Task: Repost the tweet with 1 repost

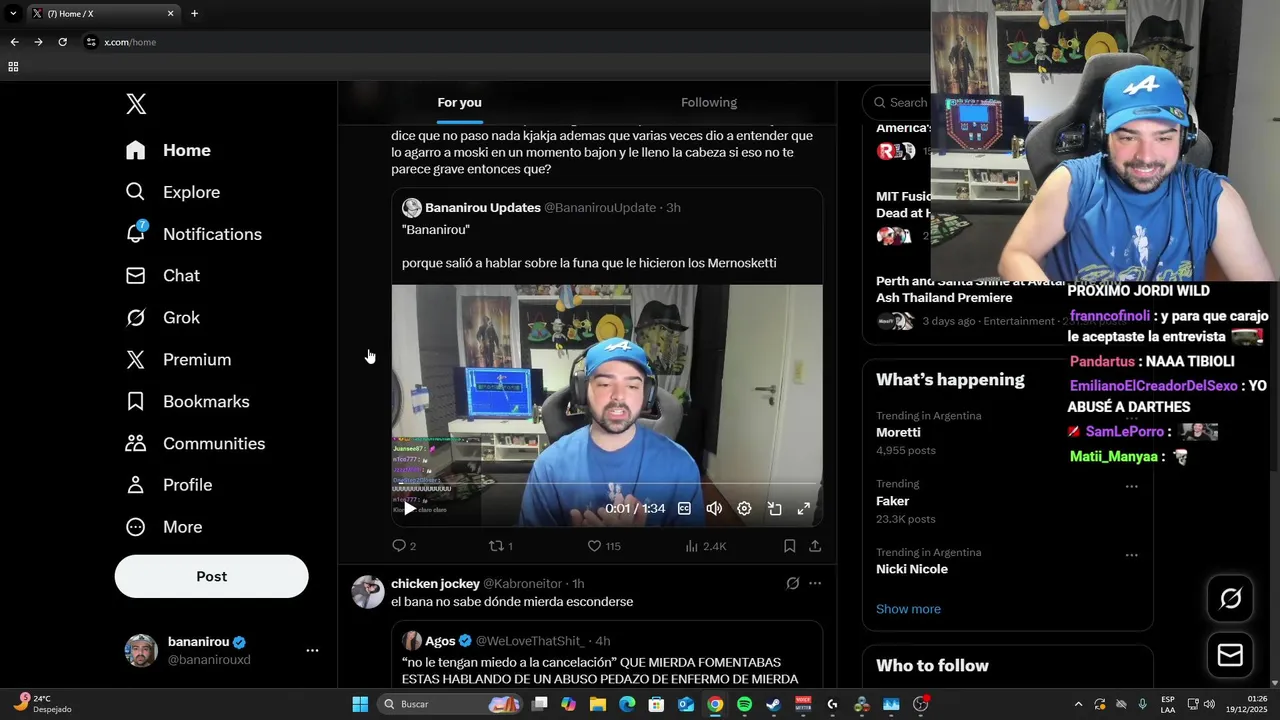Action: point(500,546)
